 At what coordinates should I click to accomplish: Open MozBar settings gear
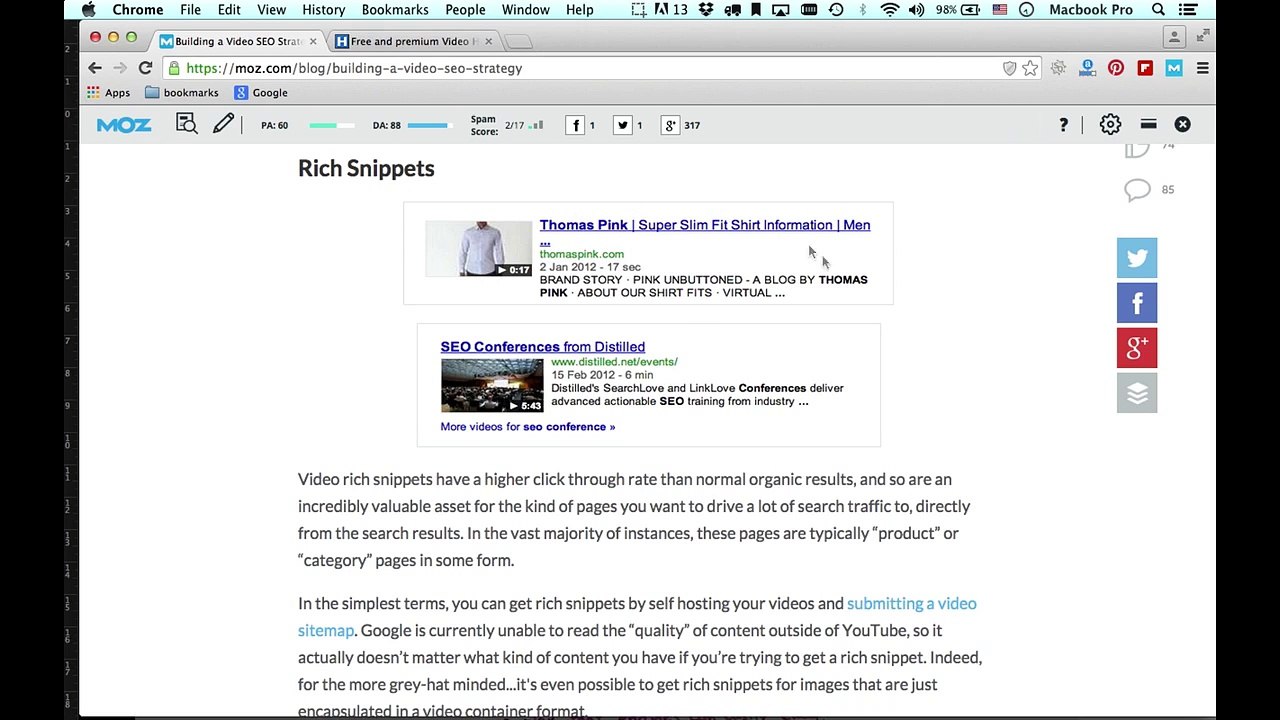point(1110,125)
